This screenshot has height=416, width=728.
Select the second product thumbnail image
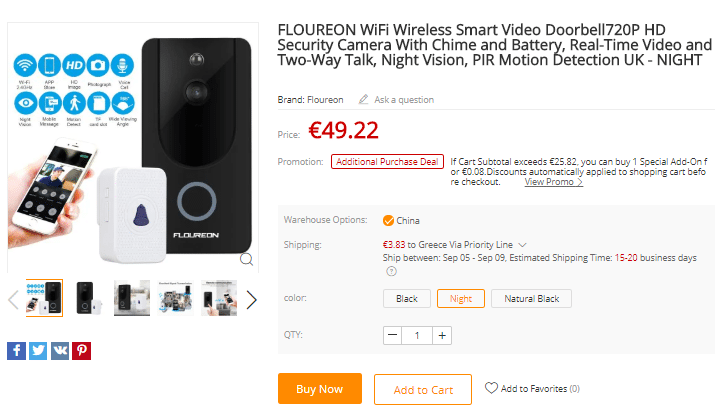pos(88,298)
